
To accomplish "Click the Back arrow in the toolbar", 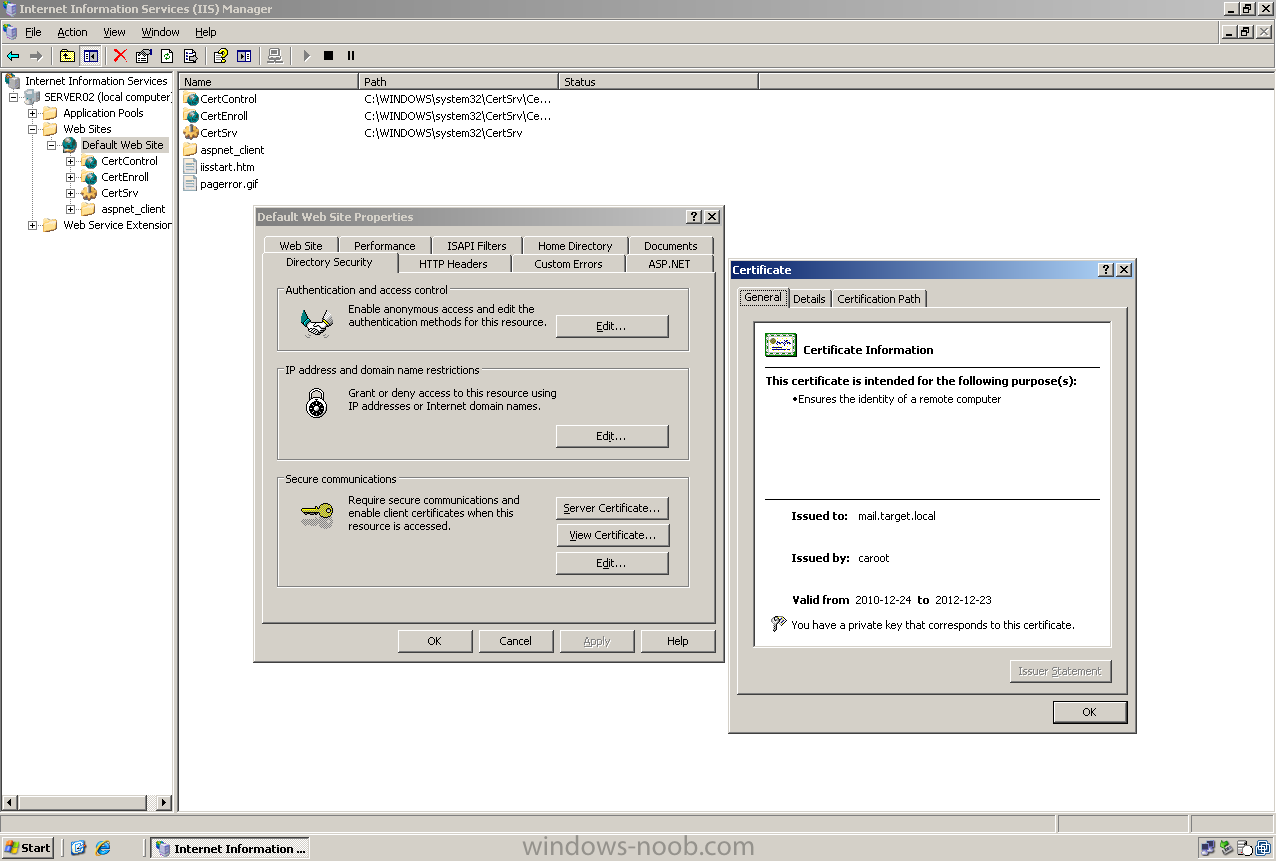I will tap(13, 56).
